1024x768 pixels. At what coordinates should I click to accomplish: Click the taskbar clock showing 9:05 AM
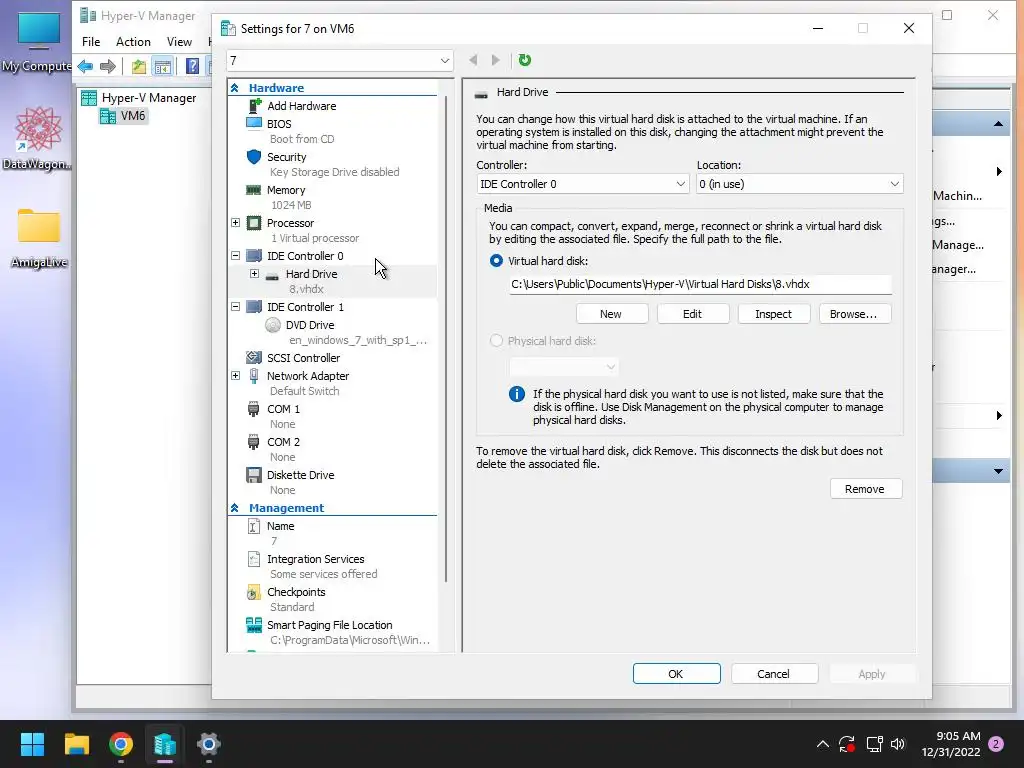[x=951, y=744]
